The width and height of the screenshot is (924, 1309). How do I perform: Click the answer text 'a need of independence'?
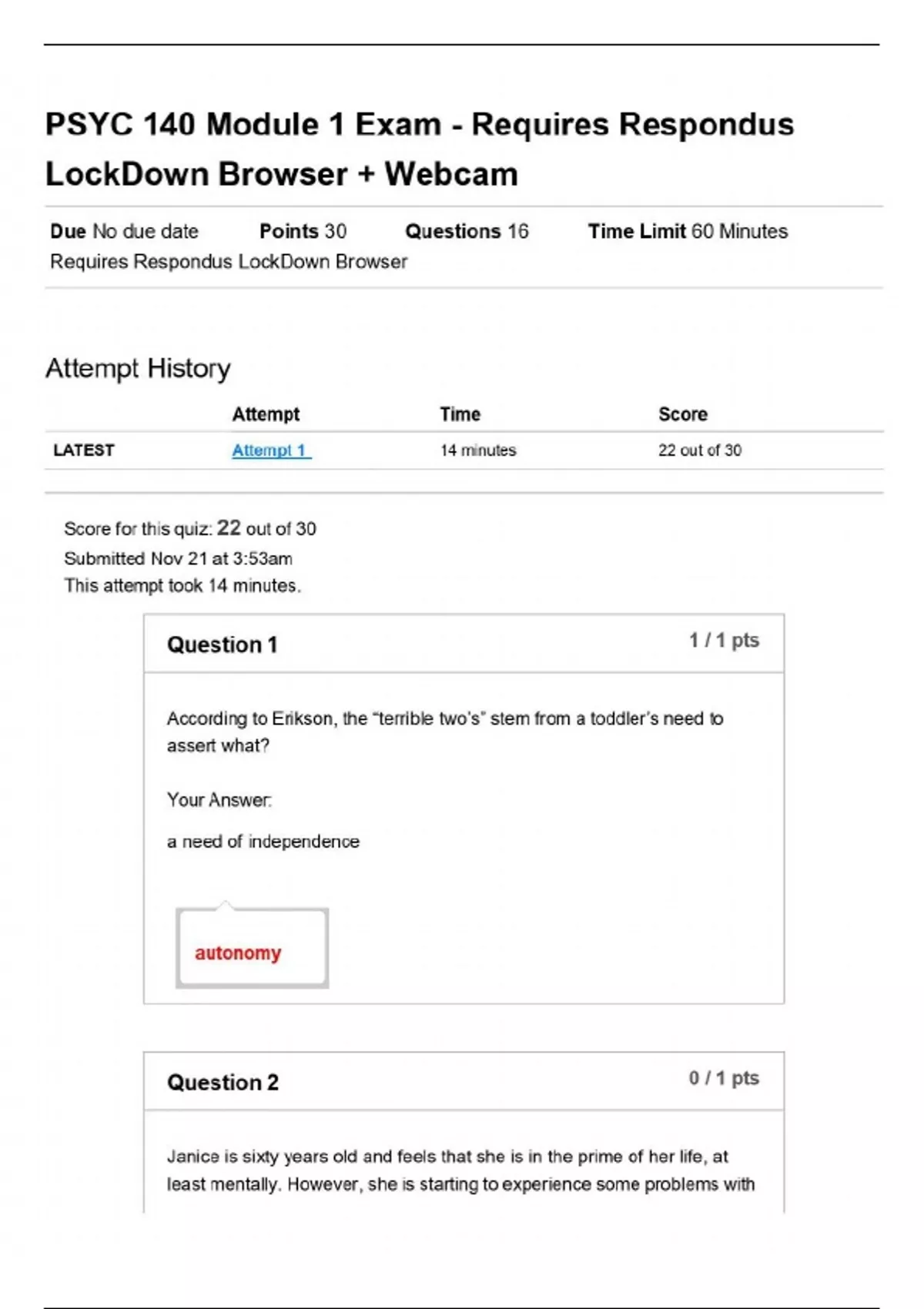point(263,842)
